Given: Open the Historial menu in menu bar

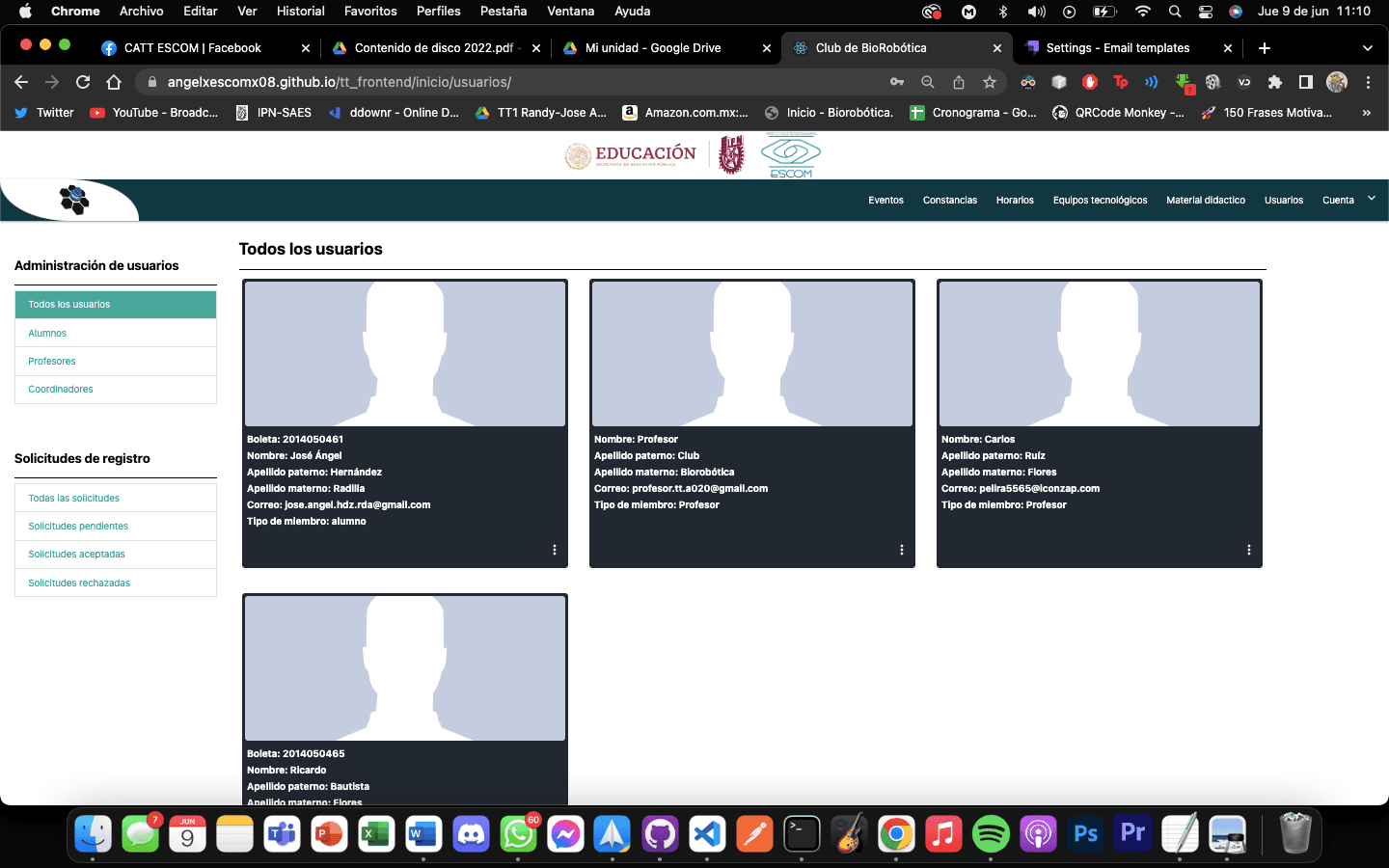Looking at the screenshot, I should 301,12.
